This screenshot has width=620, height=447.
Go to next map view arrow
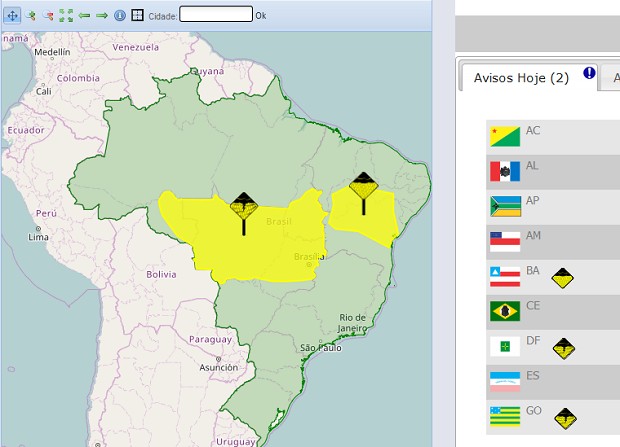pyautogui.click(x=102, y=15)
